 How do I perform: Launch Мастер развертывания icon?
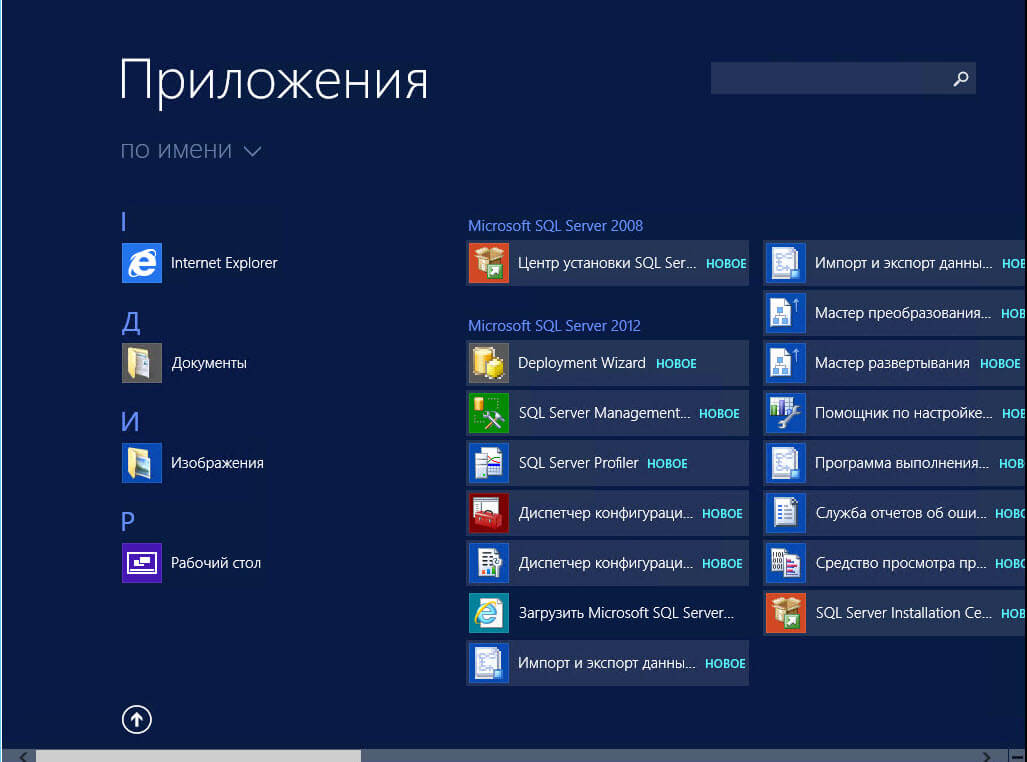pos(785,363)
